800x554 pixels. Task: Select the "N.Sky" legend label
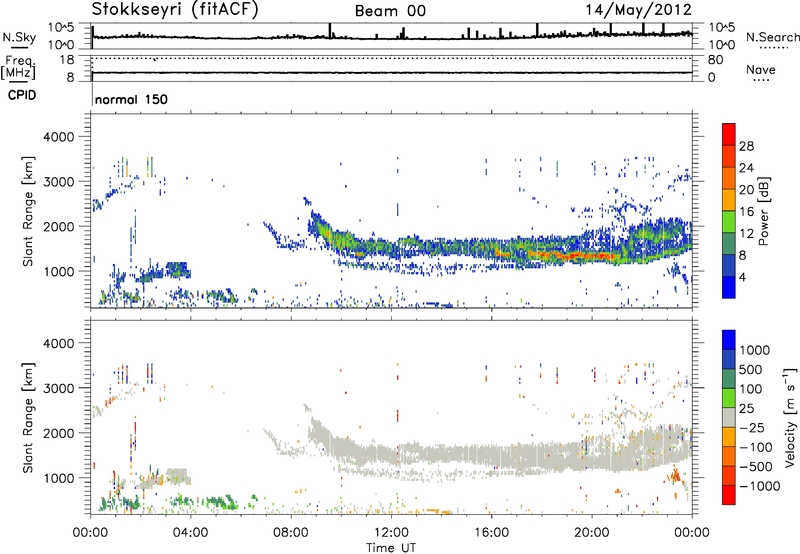coord(19,37)
